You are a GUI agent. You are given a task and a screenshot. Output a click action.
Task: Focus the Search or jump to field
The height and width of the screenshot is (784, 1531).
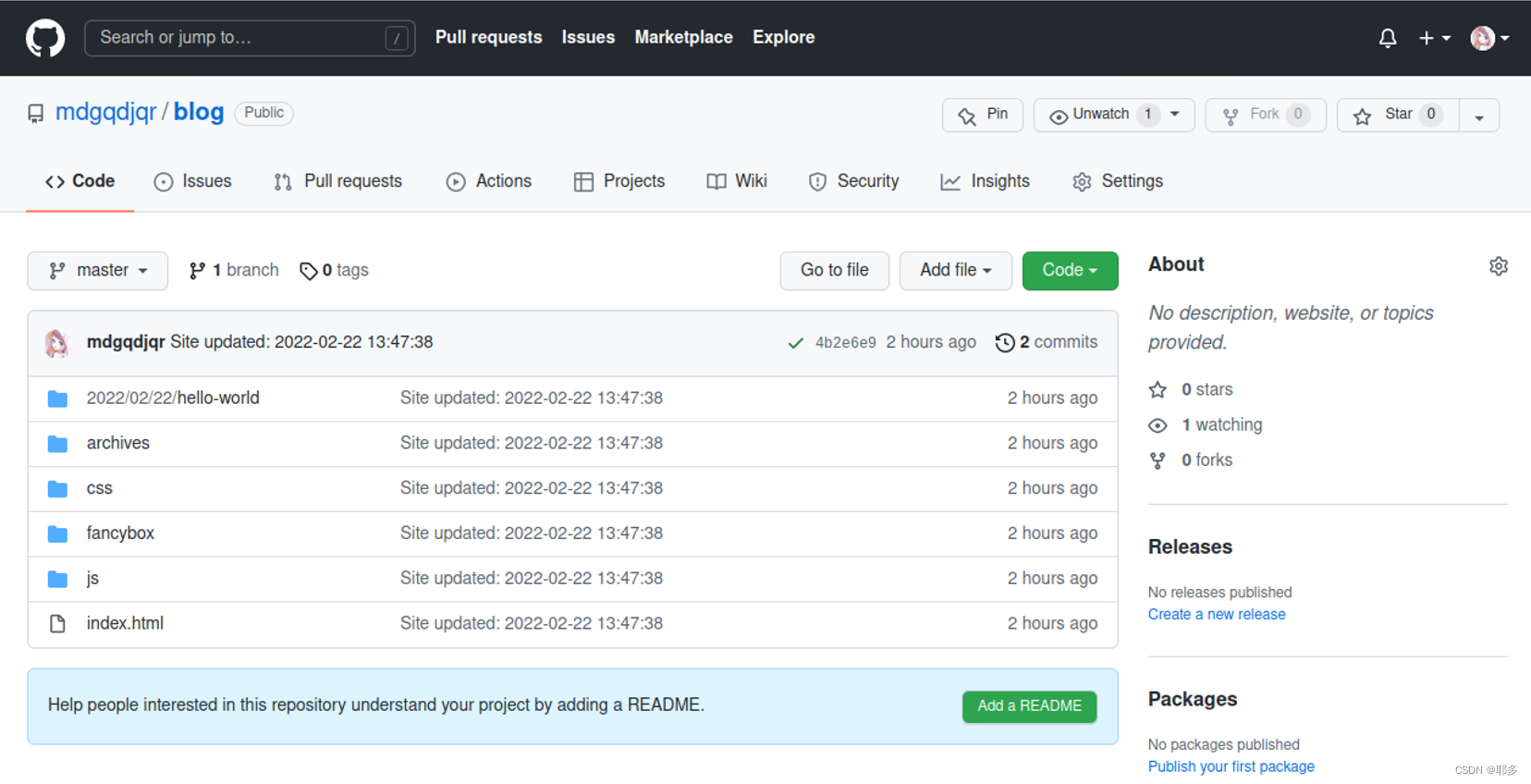click(x=250, y=38)
